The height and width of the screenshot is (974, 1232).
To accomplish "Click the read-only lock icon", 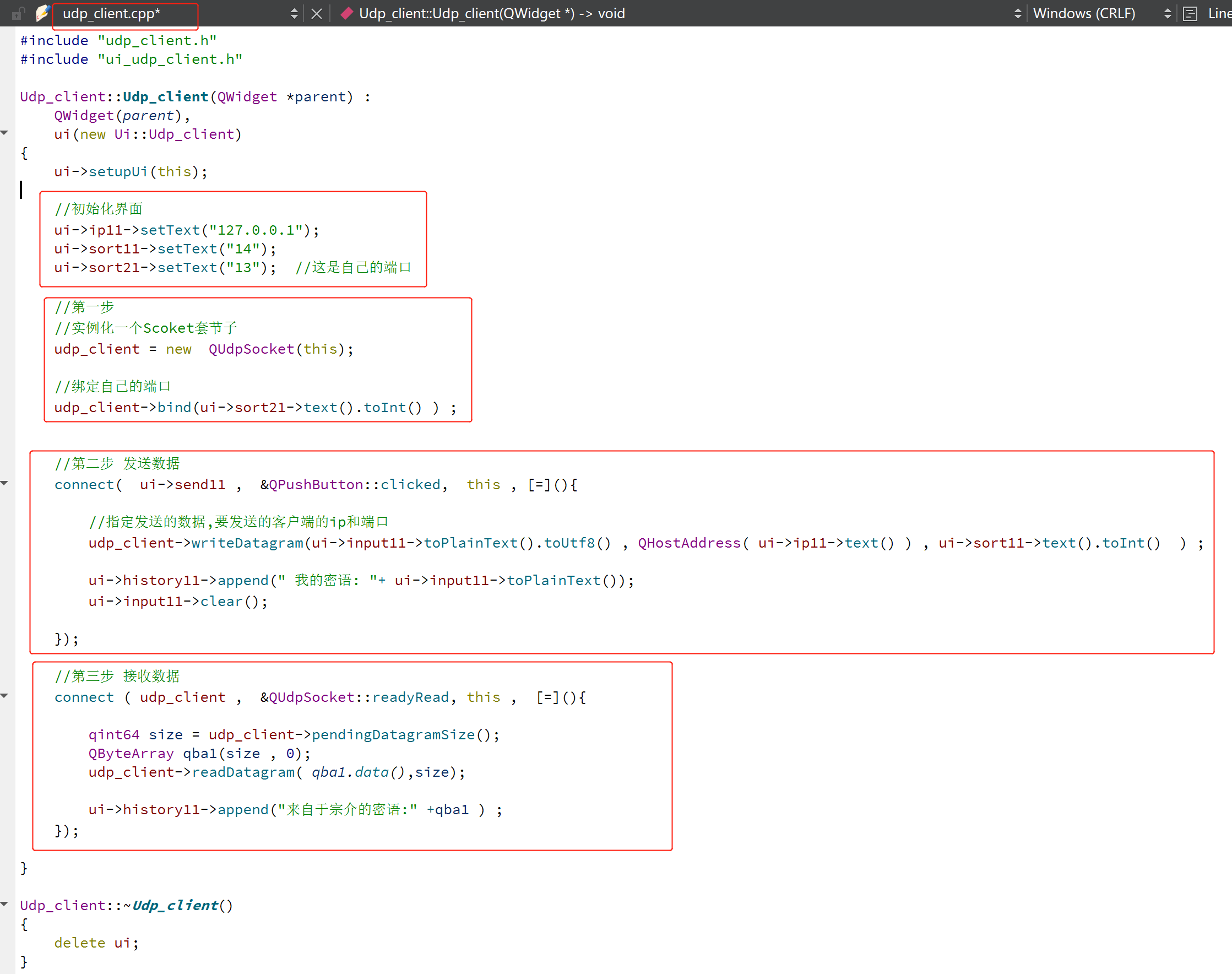I will click(x=18, y=13).
